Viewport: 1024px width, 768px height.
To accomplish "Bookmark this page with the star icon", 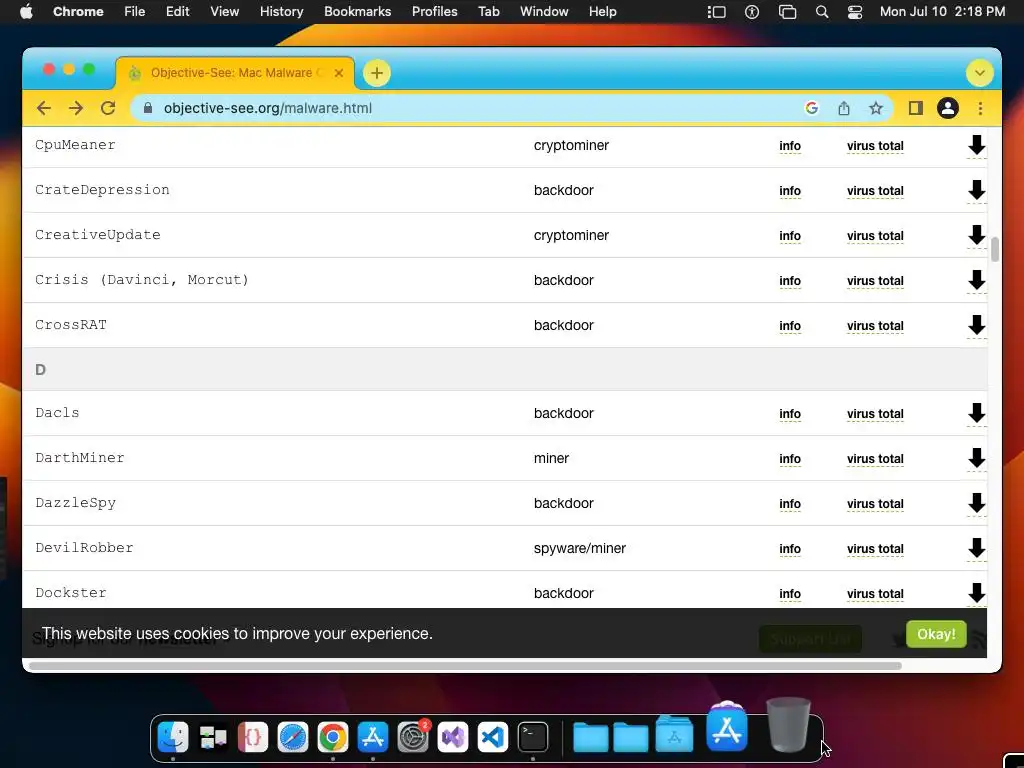I will pos(876,108).
